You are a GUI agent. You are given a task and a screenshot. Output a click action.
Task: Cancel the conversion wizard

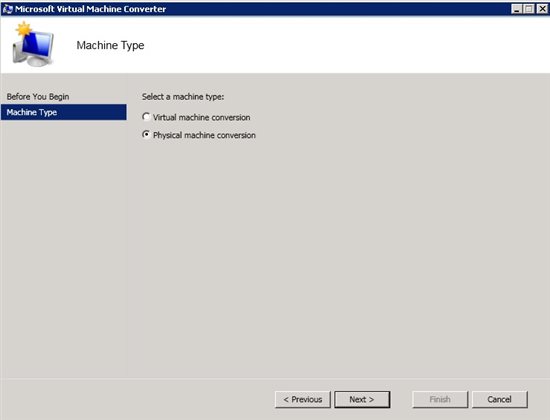pyautogui.click(x=499, y=399)
